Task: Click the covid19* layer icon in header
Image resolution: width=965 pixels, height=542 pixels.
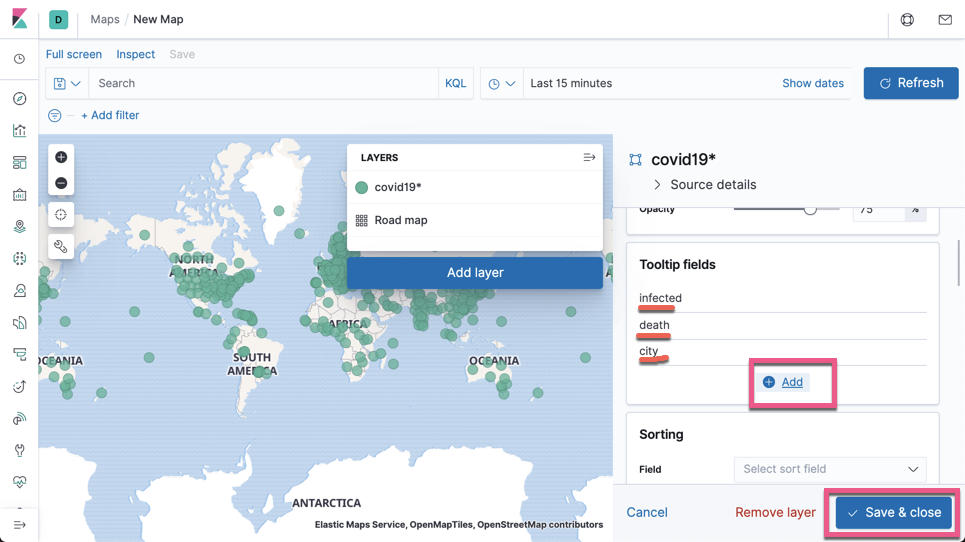Action: (x=635, y=160)
